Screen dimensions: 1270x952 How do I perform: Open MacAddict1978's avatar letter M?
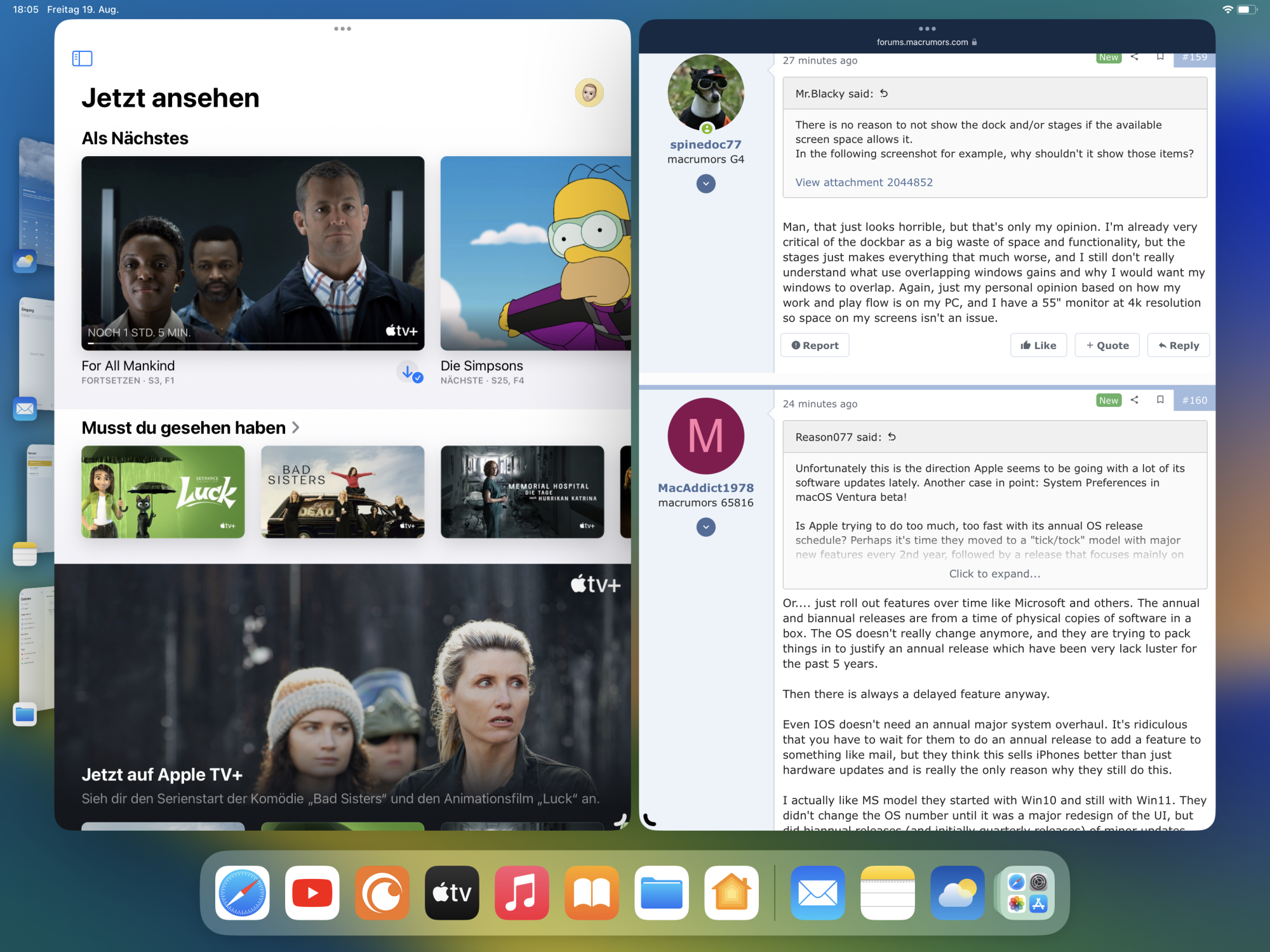coord(705,436)
